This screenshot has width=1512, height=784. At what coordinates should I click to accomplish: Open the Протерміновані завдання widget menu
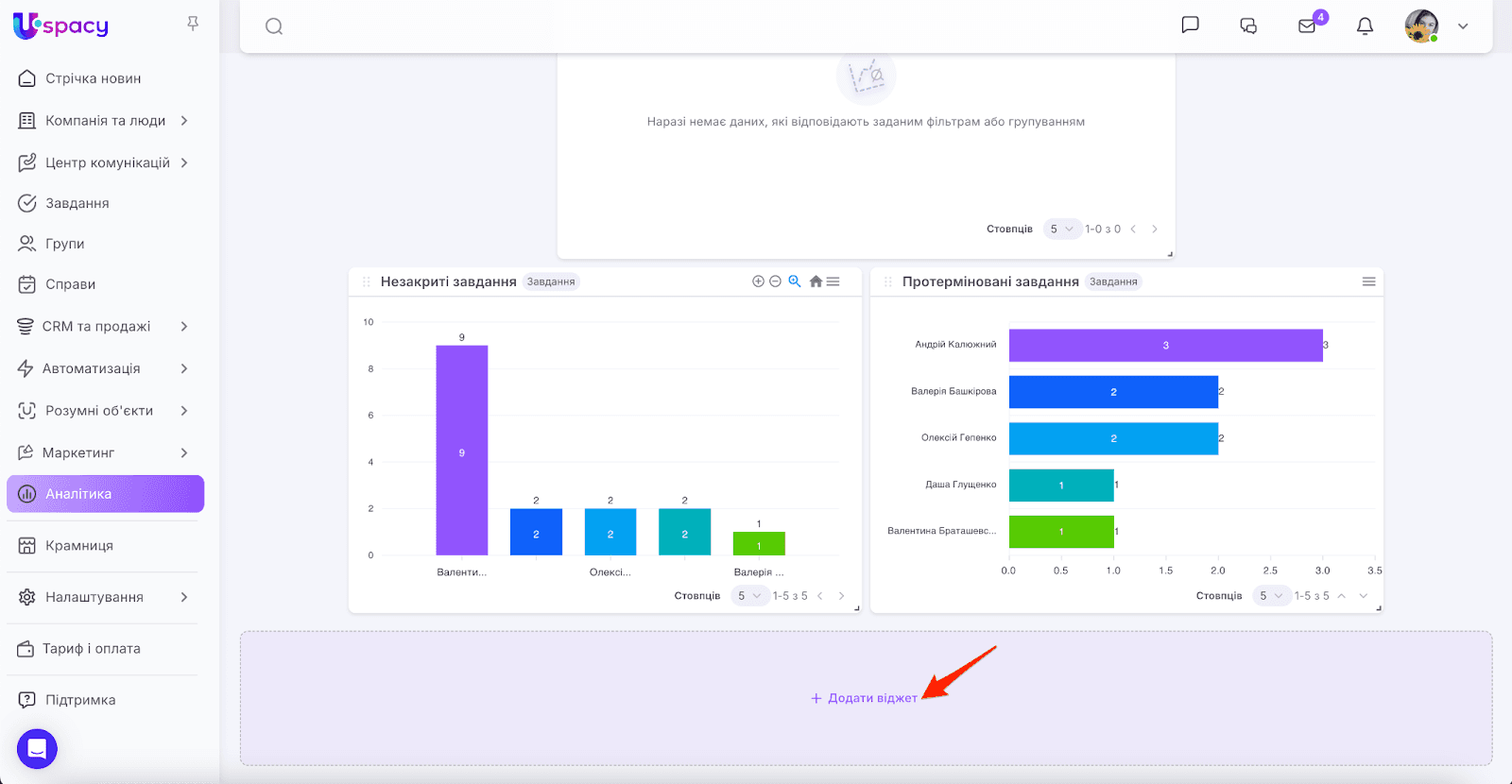[x=1368, y=281]
